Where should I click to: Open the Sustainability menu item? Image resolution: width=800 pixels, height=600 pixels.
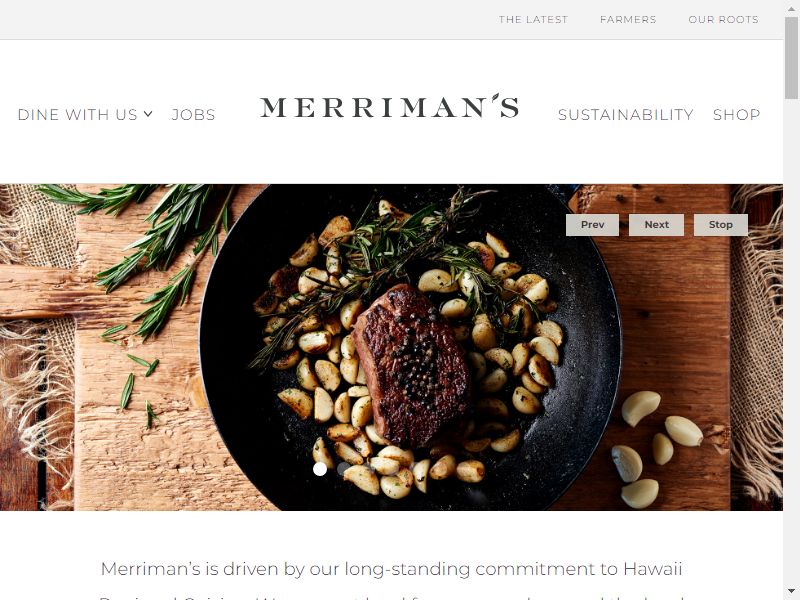click(x=626, y=114)
